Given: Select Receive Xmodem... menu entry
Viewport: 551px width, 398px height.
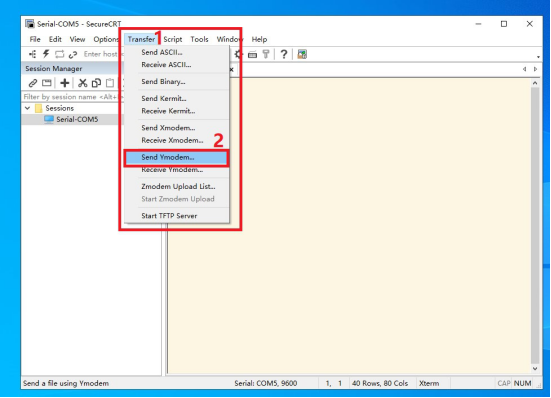Looking at the screenshot, I should (177, 141).
